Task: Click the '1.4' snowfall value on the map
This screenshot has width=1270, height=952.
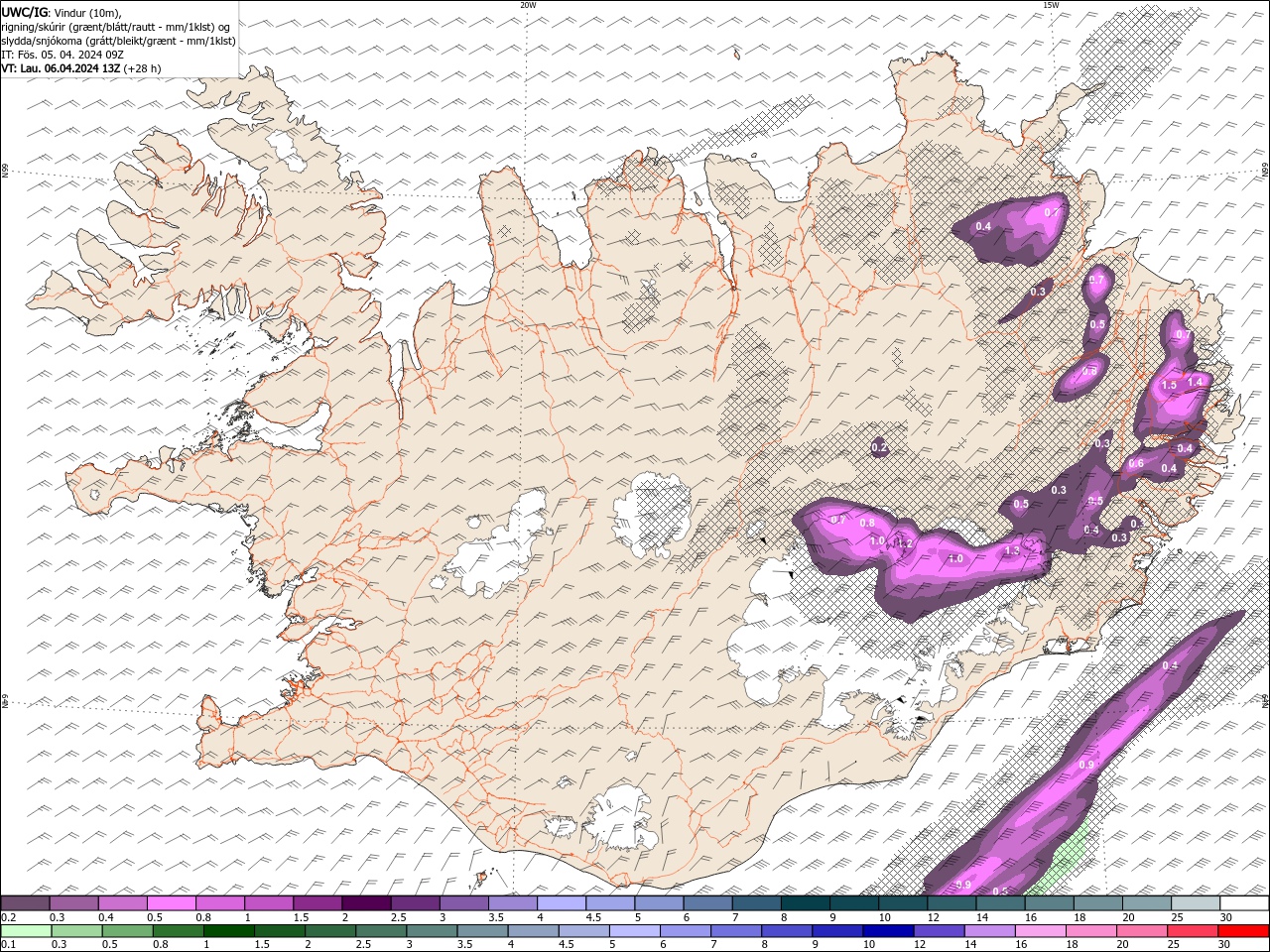Action: tap(1195, 381)
